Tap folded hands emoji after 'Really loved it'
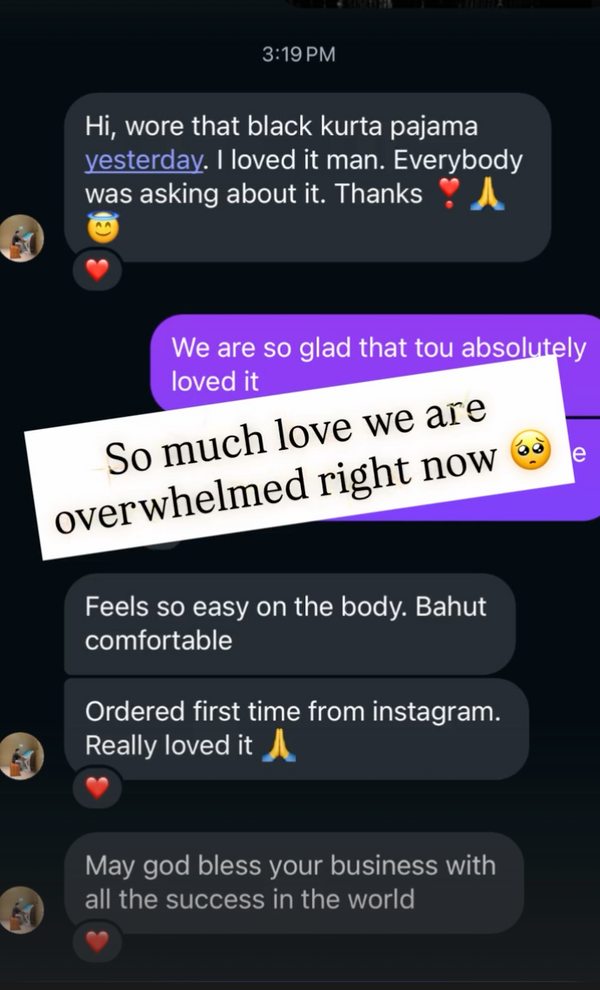The width and height of the screenshot is (600, 990). coord(279,746)
